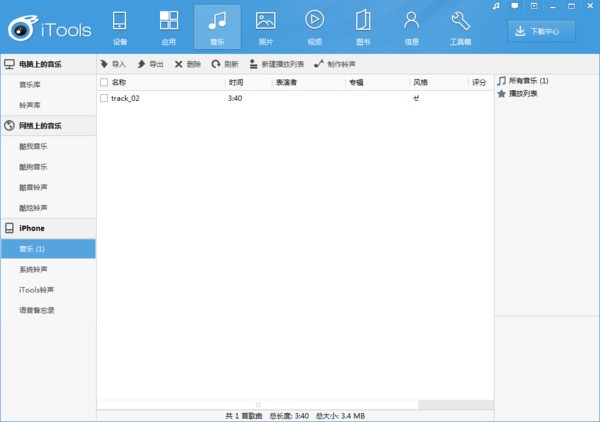This screenshot has height=422, width=600.
Task: Collapse the iPhone sidebar section
Action: [48, 228]
